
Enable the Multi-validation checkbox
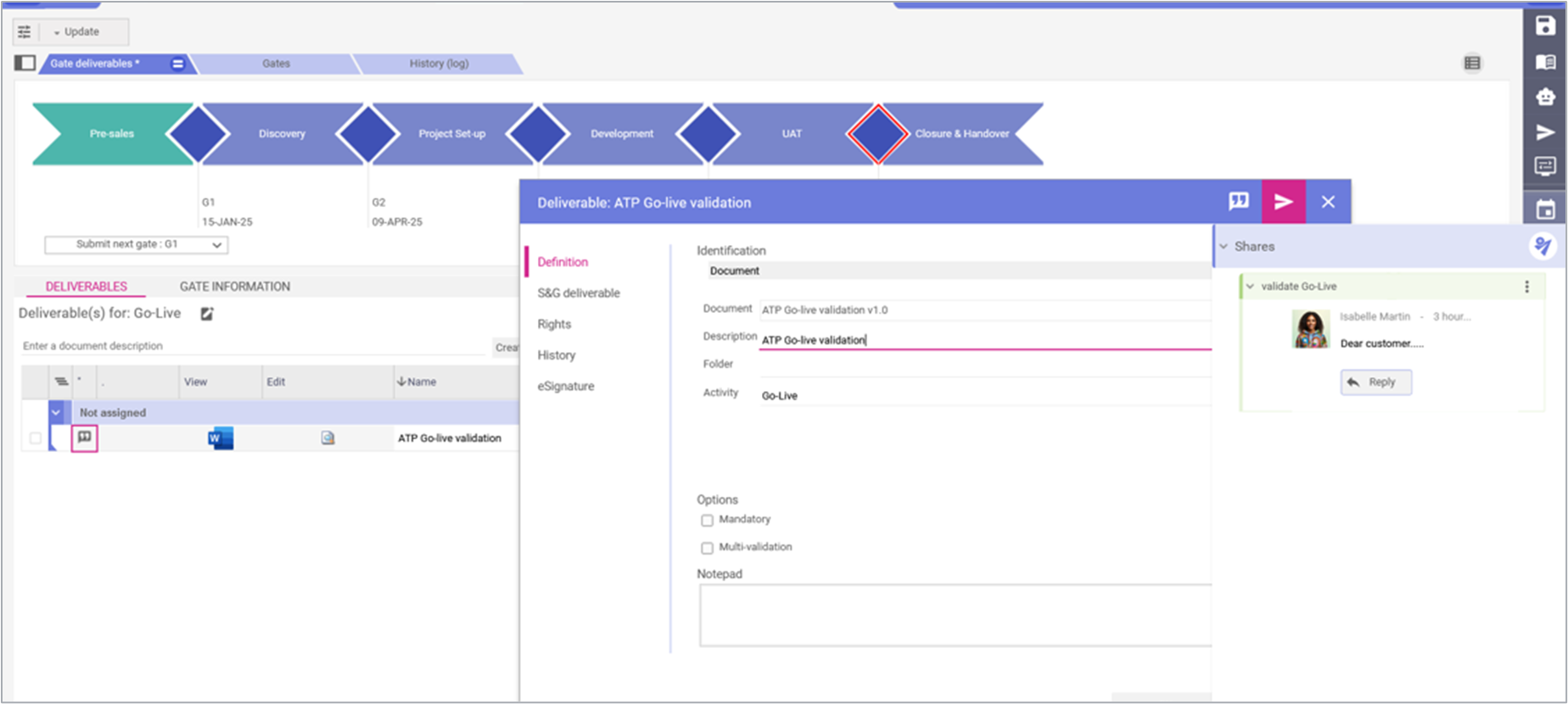point(707,548)
